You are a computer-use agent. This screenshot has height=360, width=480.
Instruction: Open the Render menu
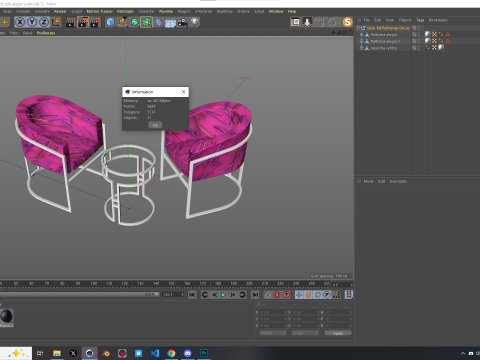point(60,11)
